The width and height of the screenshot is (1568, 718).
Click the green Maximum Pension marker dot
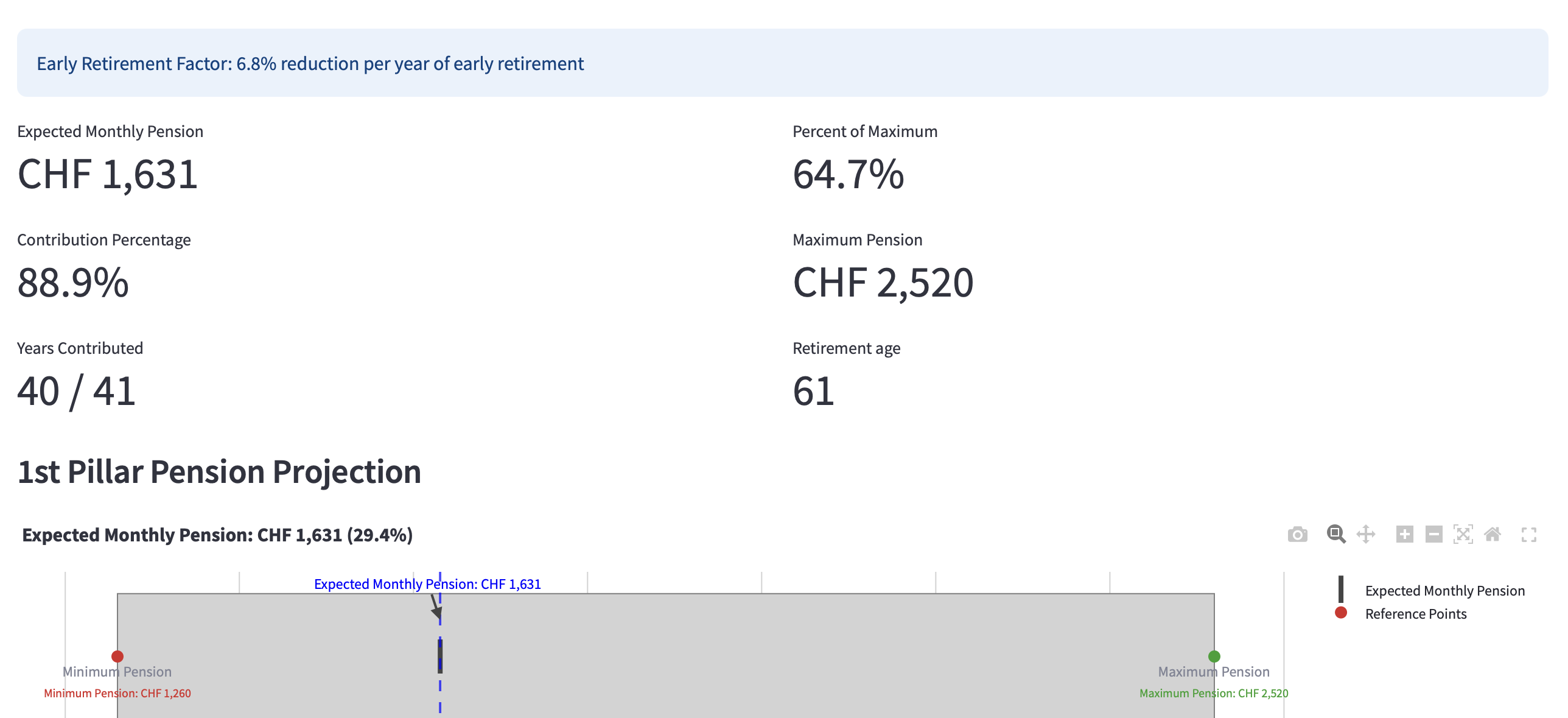(x=1214, y=656)
